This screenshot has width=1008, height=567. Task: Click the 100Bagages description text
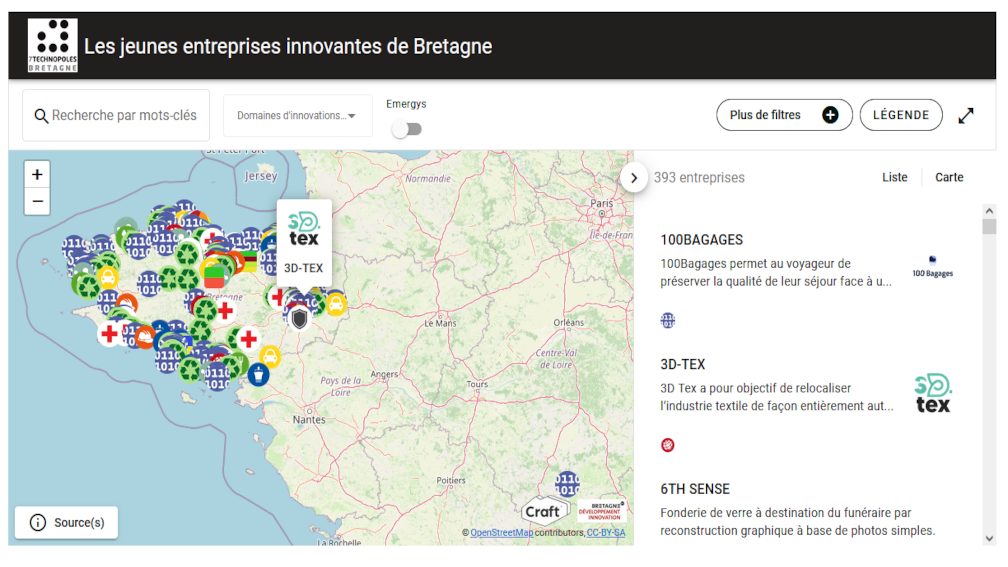click(776, 273)
